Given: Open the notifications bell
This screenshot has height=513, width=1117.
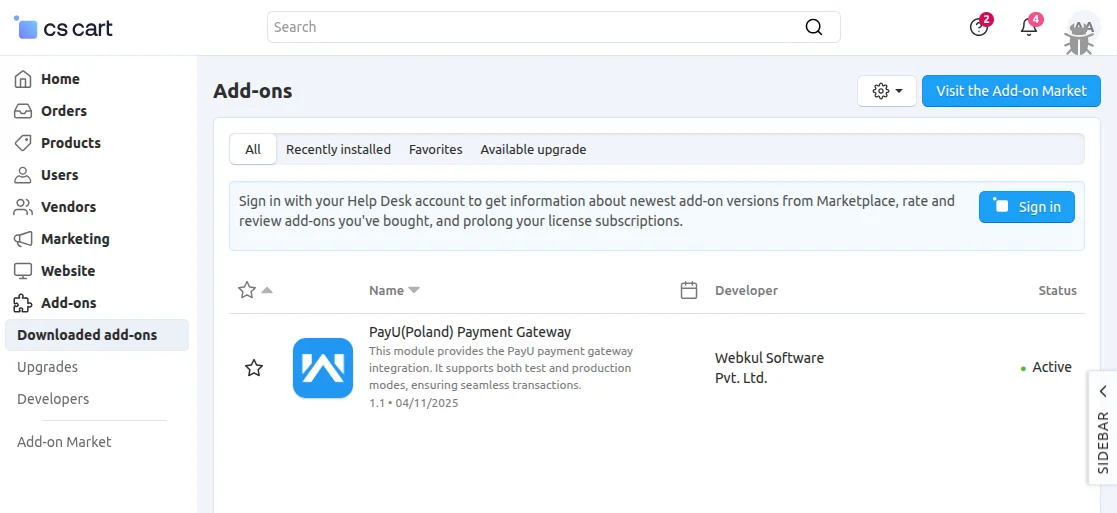Looking at the screenshot, I should [1029, 27].
